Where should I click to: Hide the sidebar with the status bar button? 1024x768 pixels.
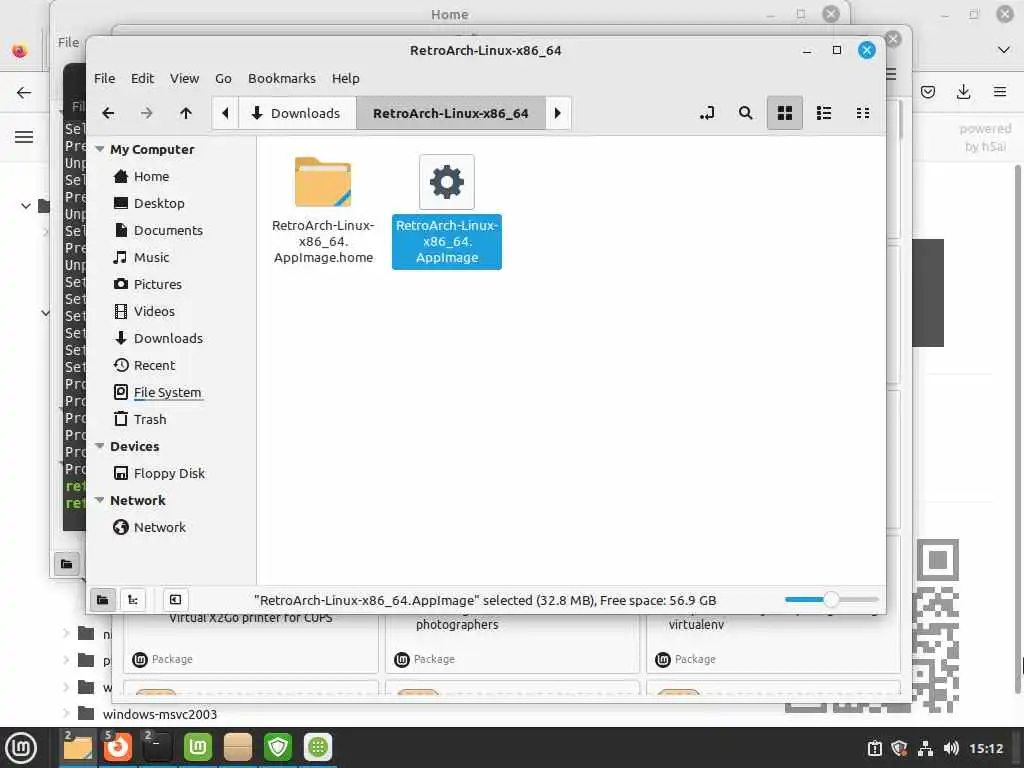(175, 600)
